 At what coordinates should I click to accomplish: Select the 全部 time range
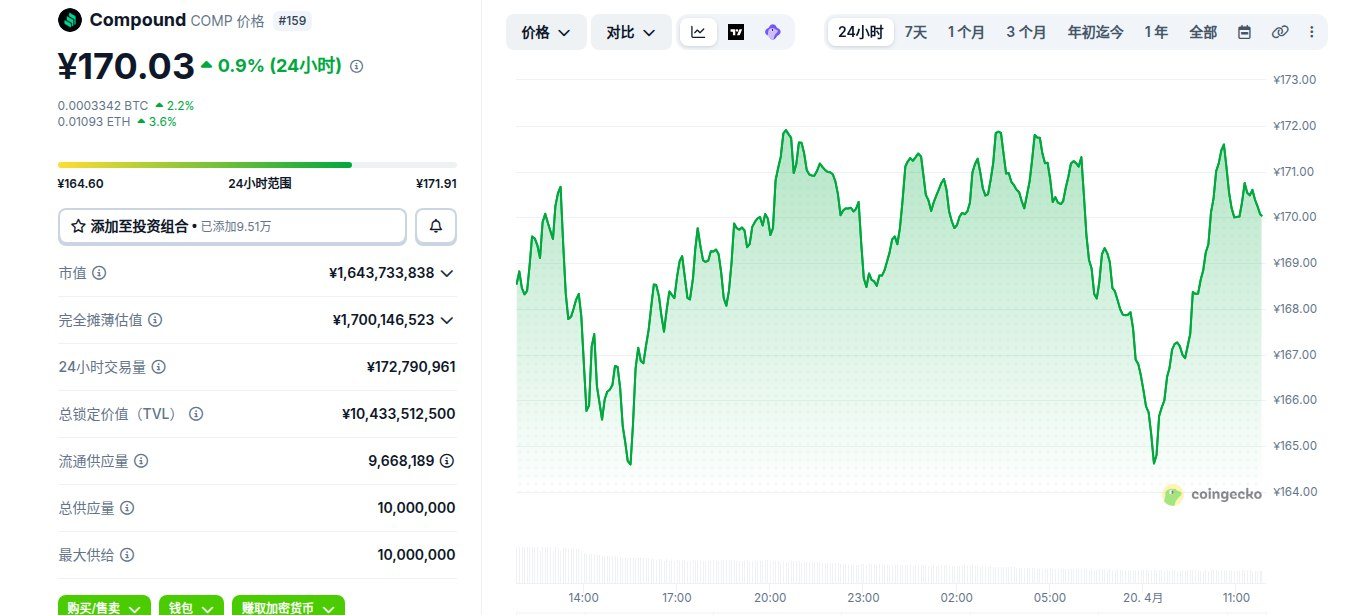(x=1203, y=32)
